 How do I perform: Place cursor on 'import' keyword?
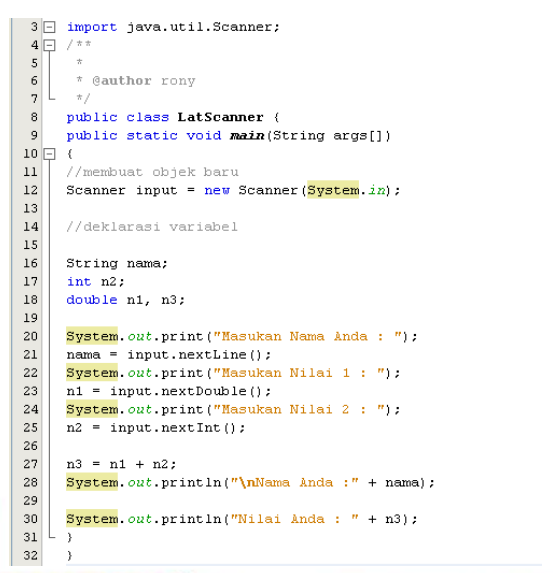coord(92,27)
